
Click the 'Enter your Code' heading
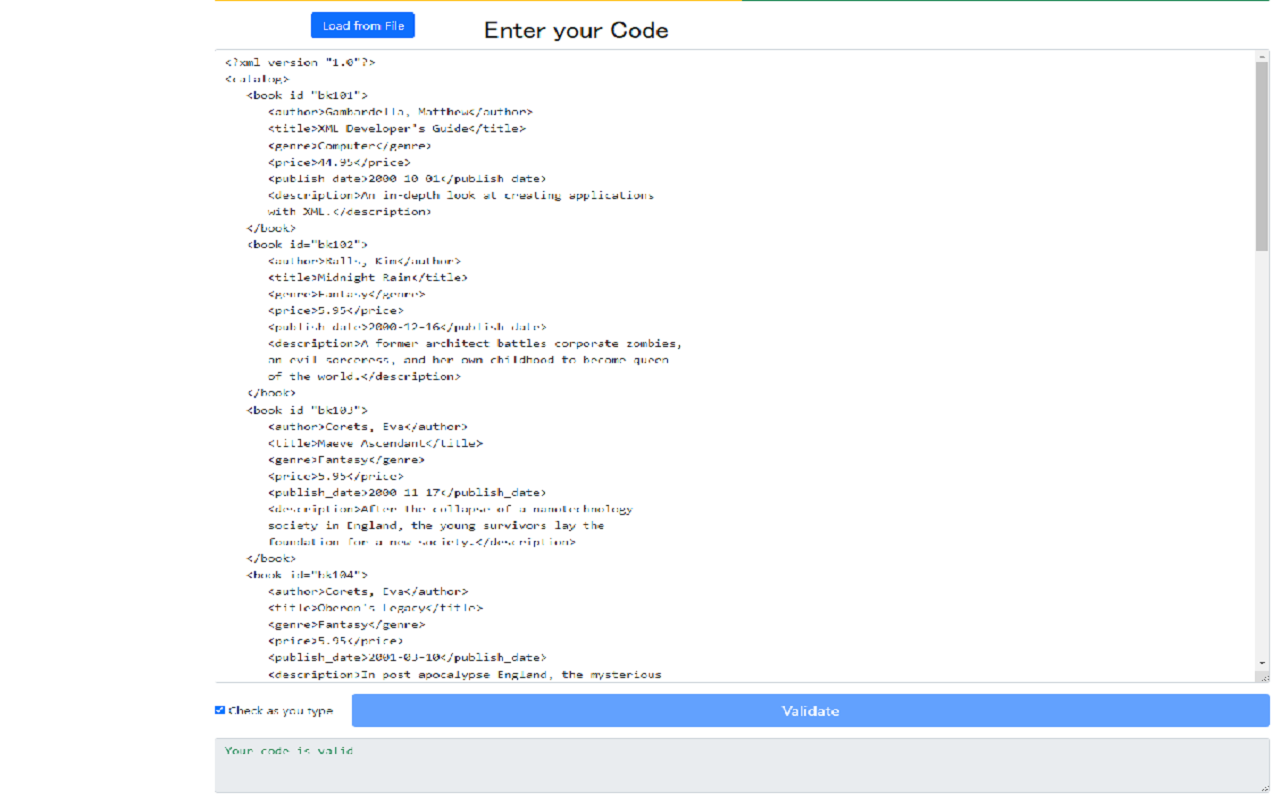pyautogui.click(x=576, y=30)
